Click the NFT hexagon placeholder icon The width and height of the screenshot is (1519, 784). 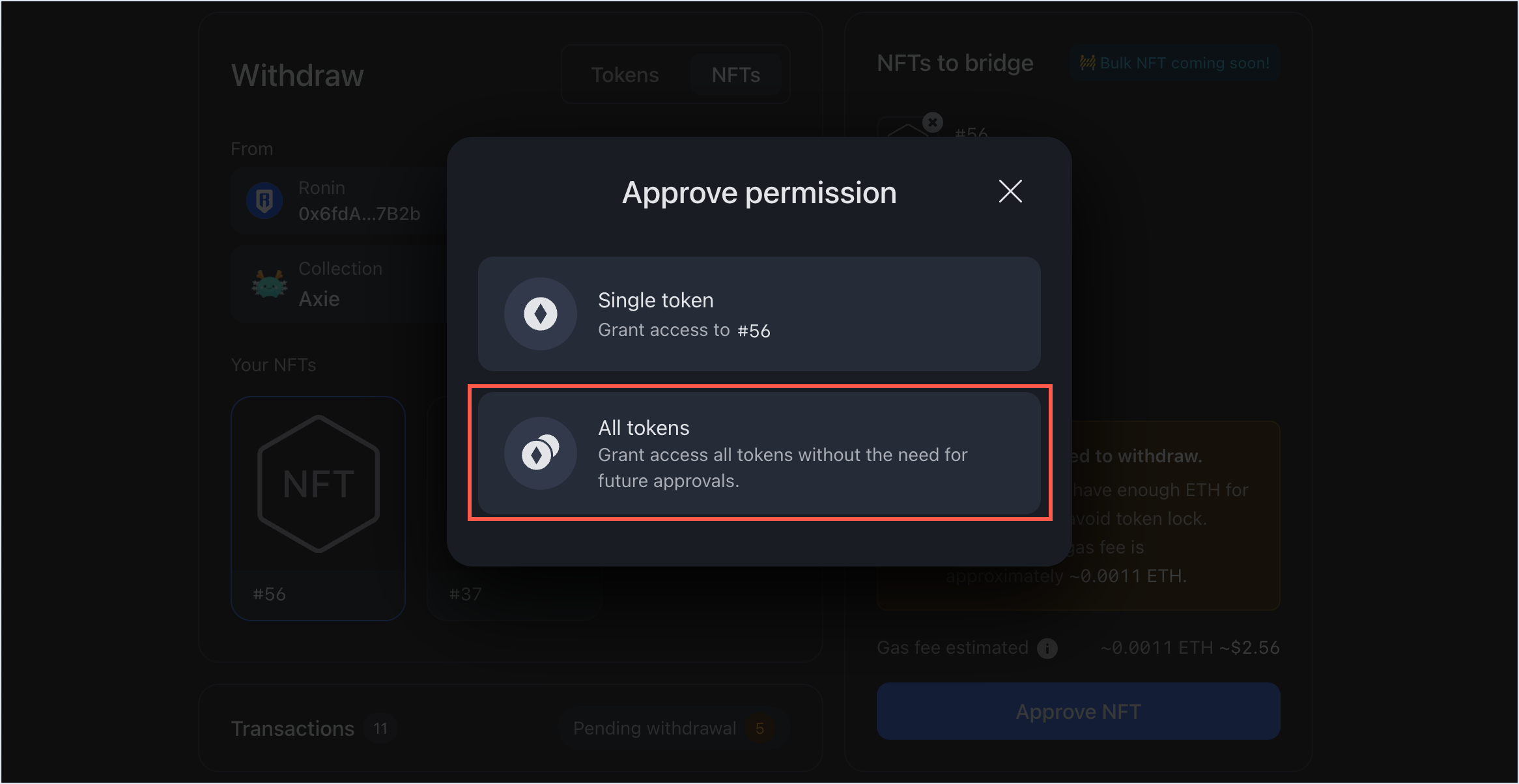(x=318, y=482)
